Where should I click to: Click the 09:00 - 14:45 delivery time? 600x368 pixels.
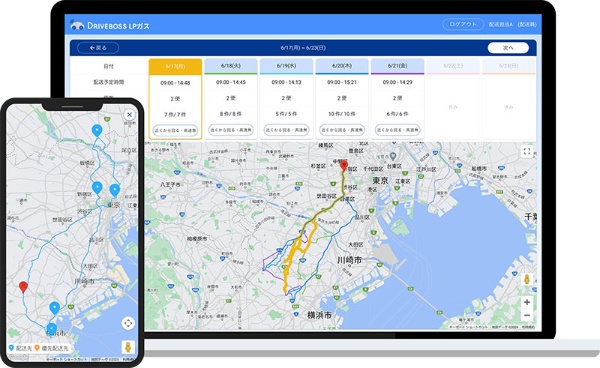coord(231,82)
